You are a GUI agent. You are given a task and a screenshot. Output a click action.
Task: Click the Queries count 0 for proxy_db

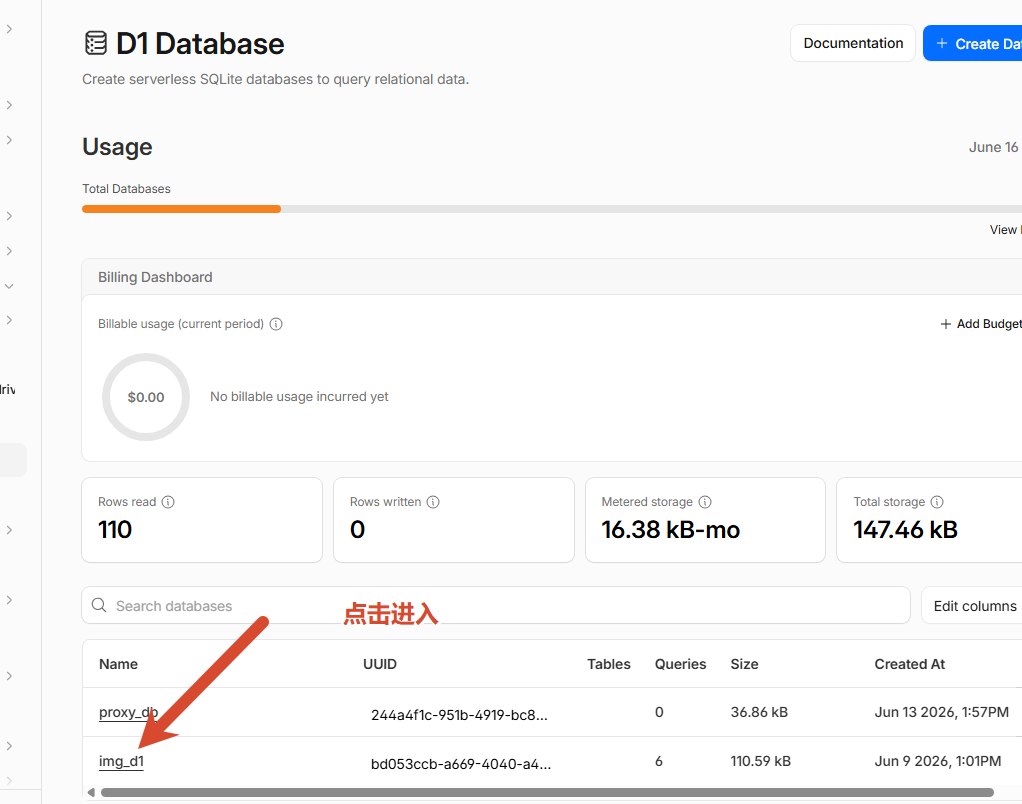click(x=659, y=712)
